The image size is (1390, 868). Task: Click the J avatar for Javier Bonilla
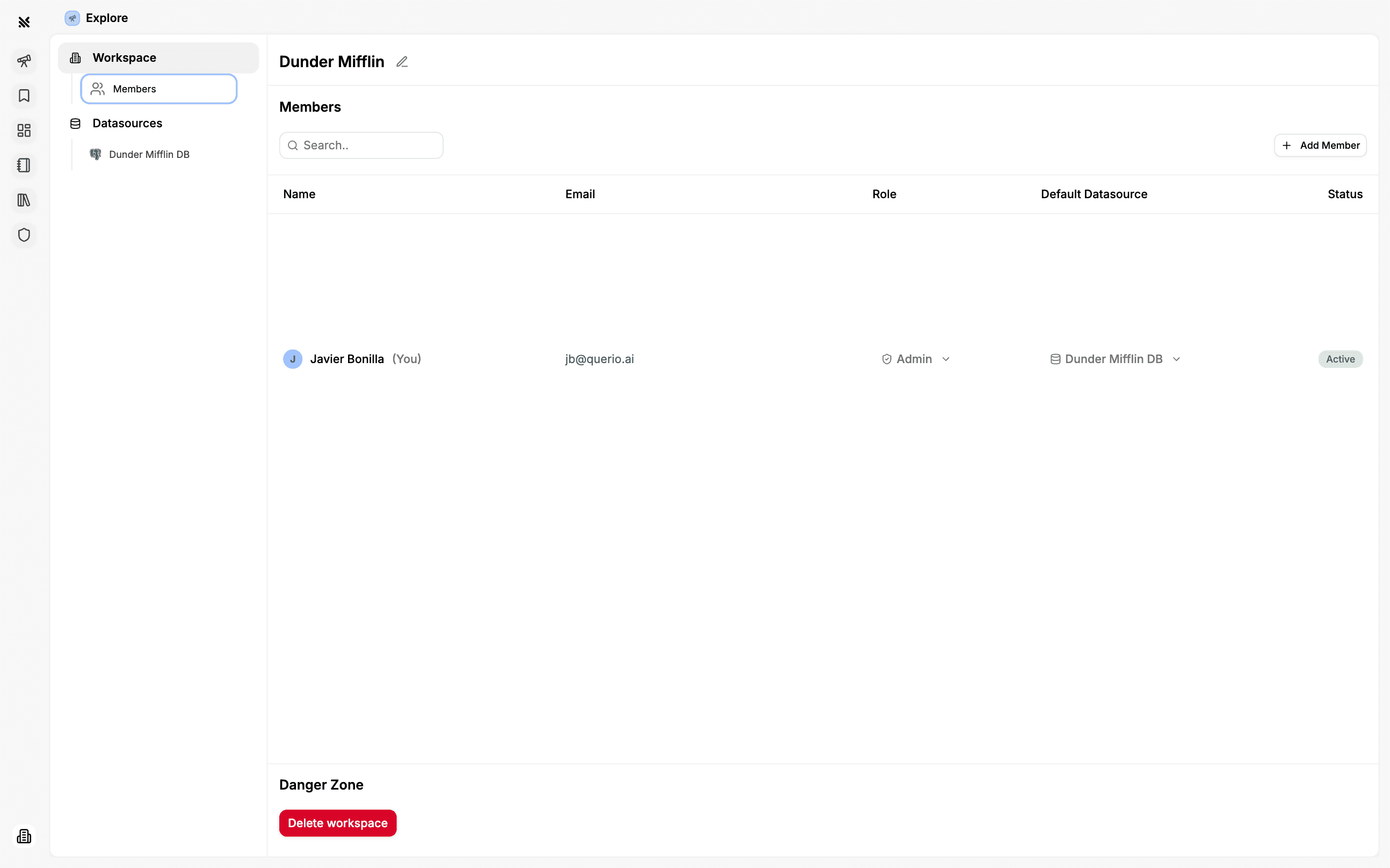click(293, 359)
